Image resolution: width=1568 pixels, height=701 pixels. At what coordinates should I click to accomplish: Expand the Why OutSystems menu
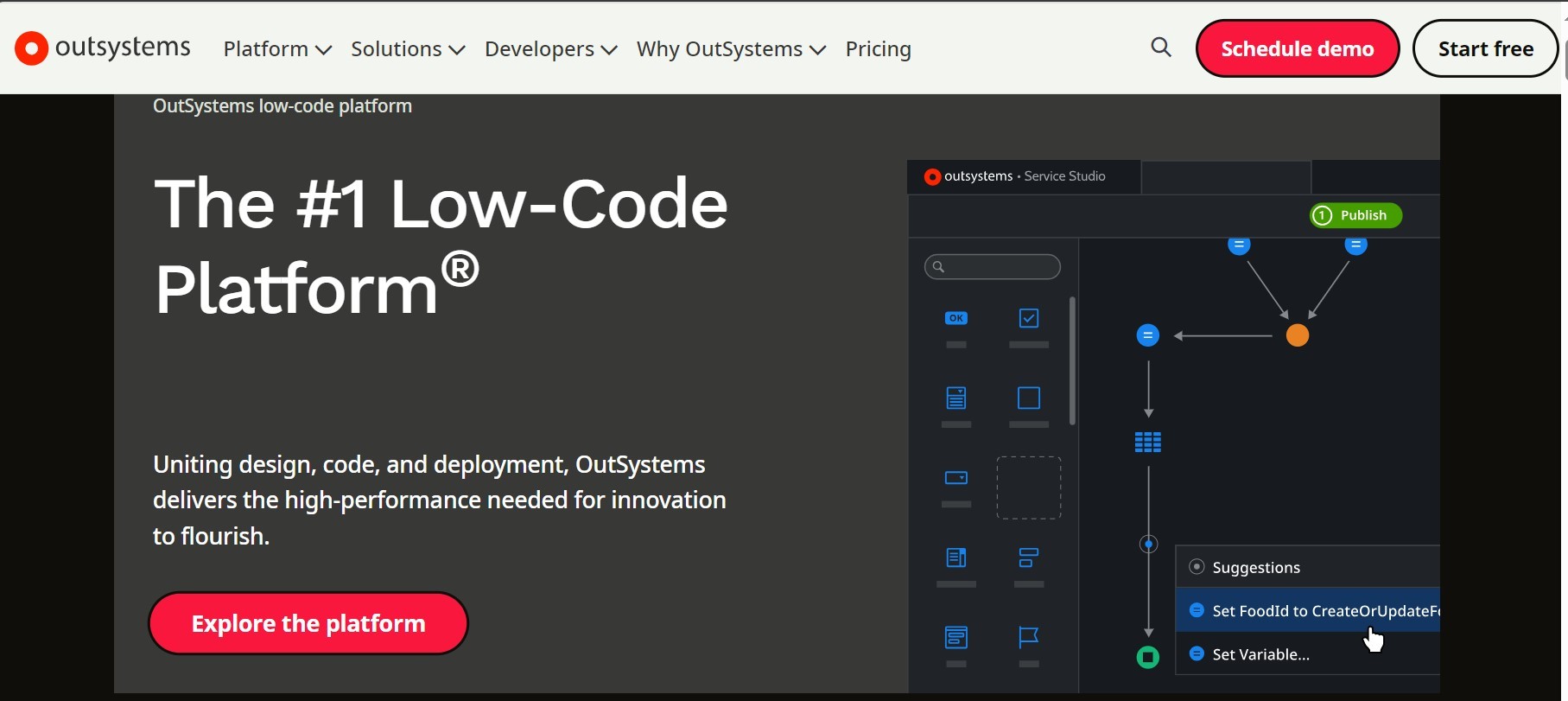pos(732,49)
